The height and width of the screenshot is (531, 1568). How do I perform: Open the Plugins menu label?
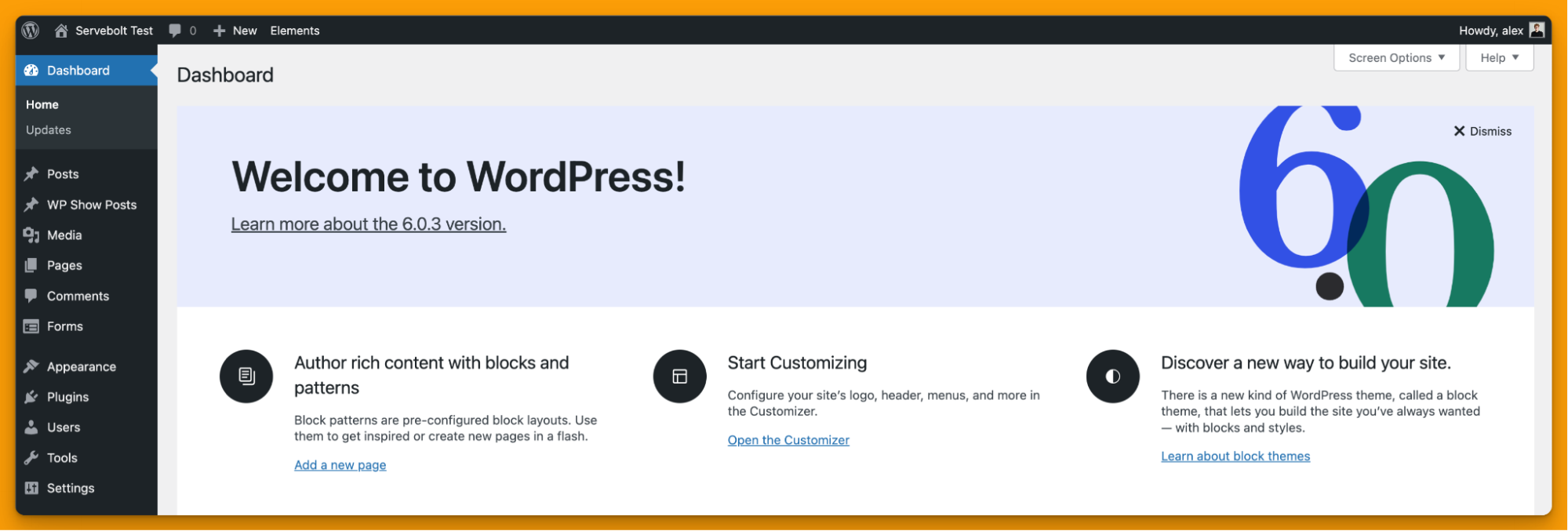point(67,397)
